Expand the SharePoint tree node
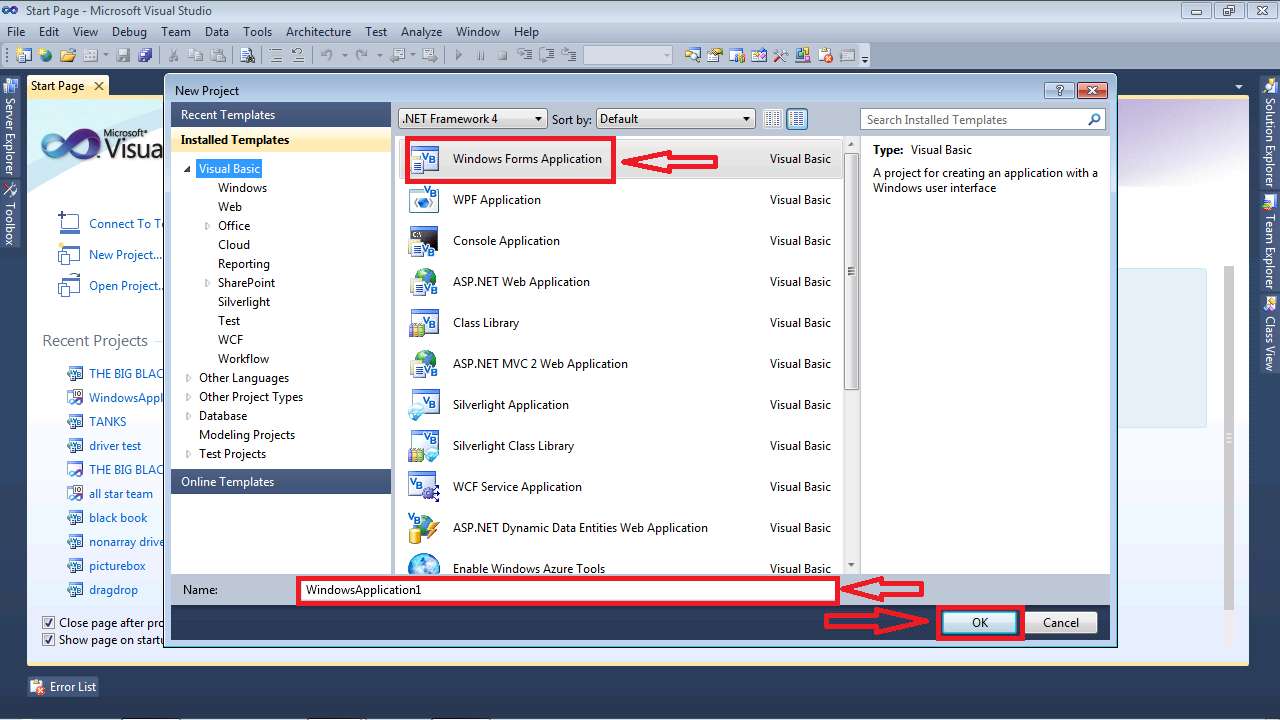This screenshot has width=1280, height=720. pyautogui.click(x=207, y=283)
